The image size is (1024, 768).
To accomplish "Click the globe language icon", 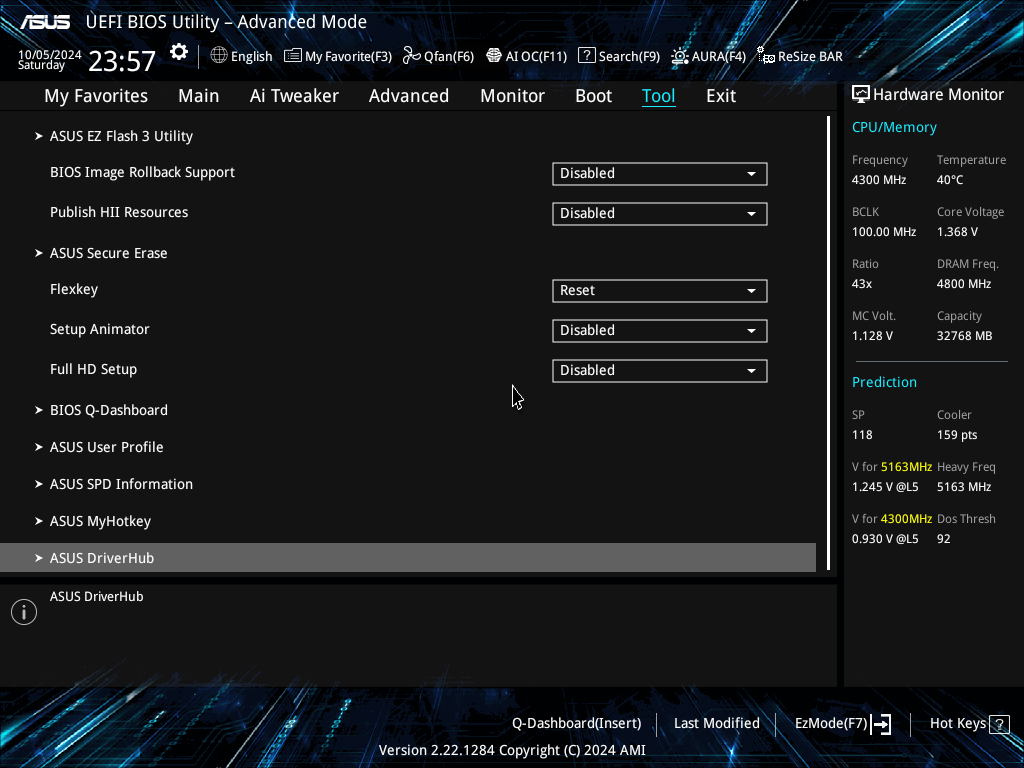I will tap(219, 56).
